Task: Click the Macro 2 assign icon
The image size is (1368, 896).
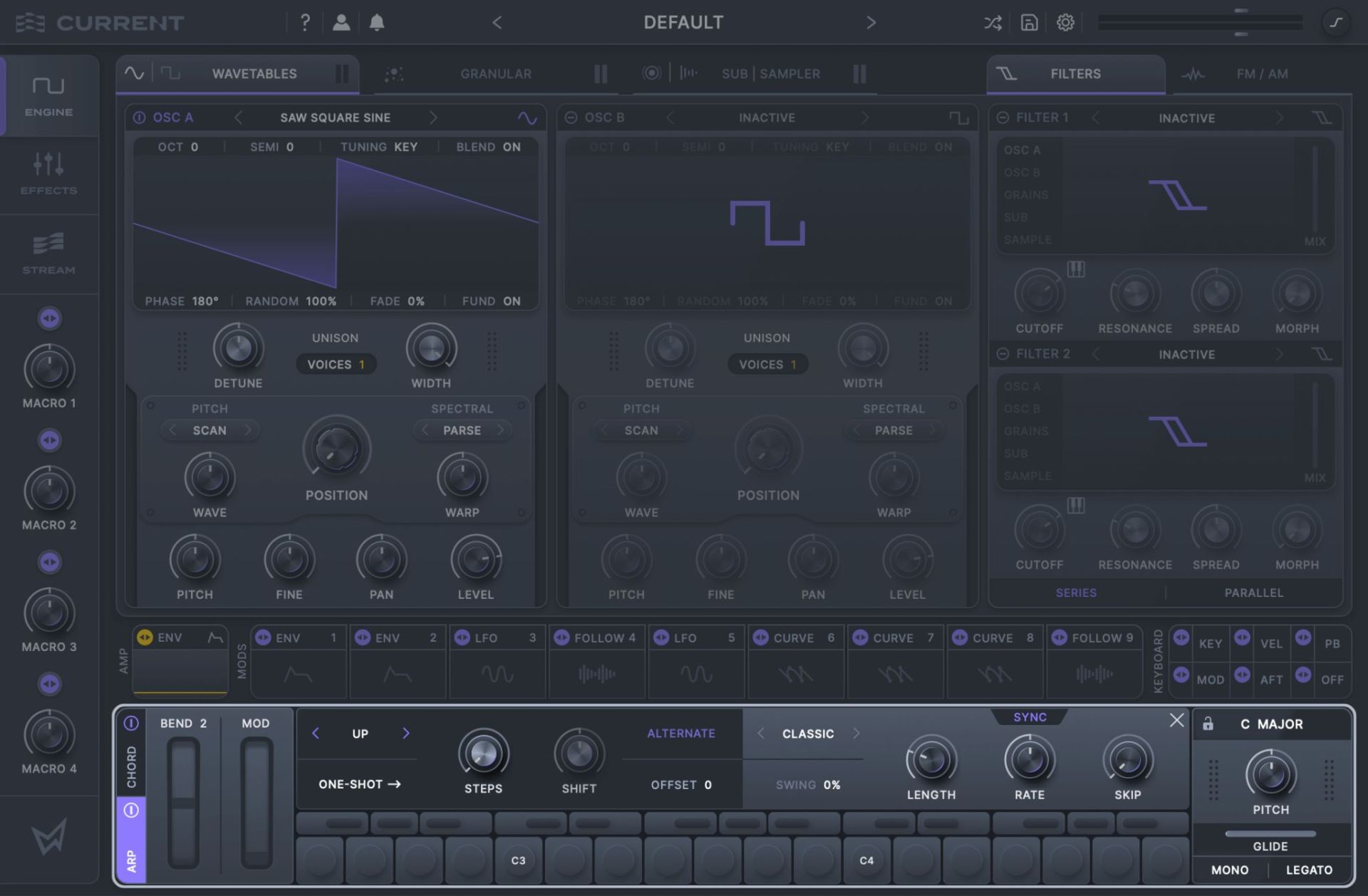Action: [49, 440]
